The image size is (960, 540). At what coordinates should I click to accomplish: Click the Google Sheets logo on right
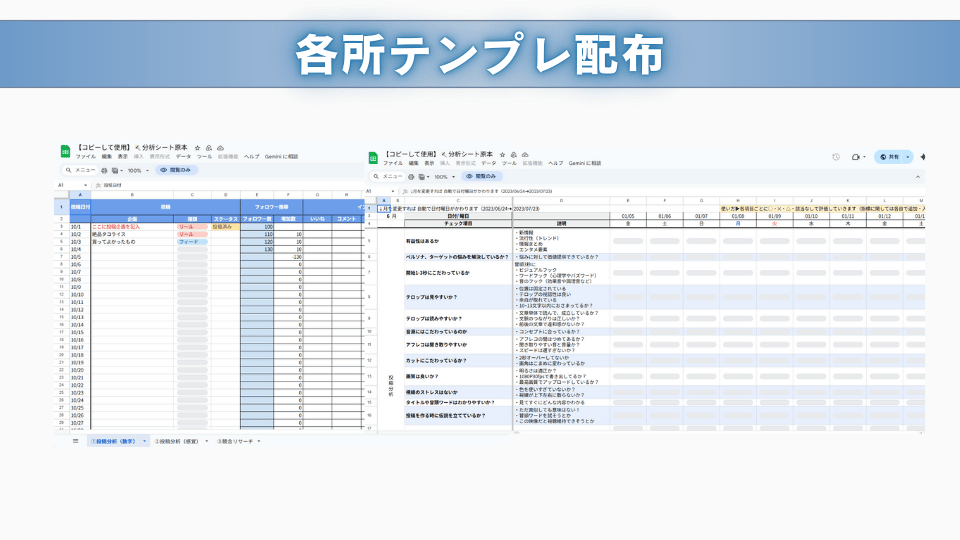pos(373,157)
